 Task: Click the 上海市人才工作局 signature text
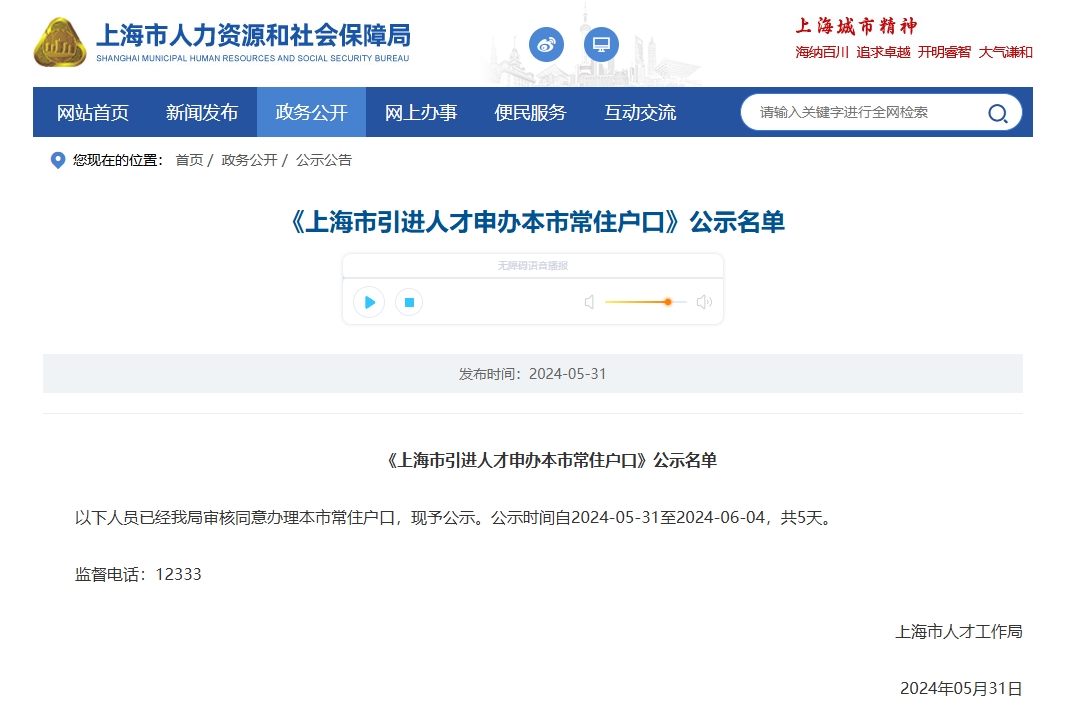(x=959, y=631)
